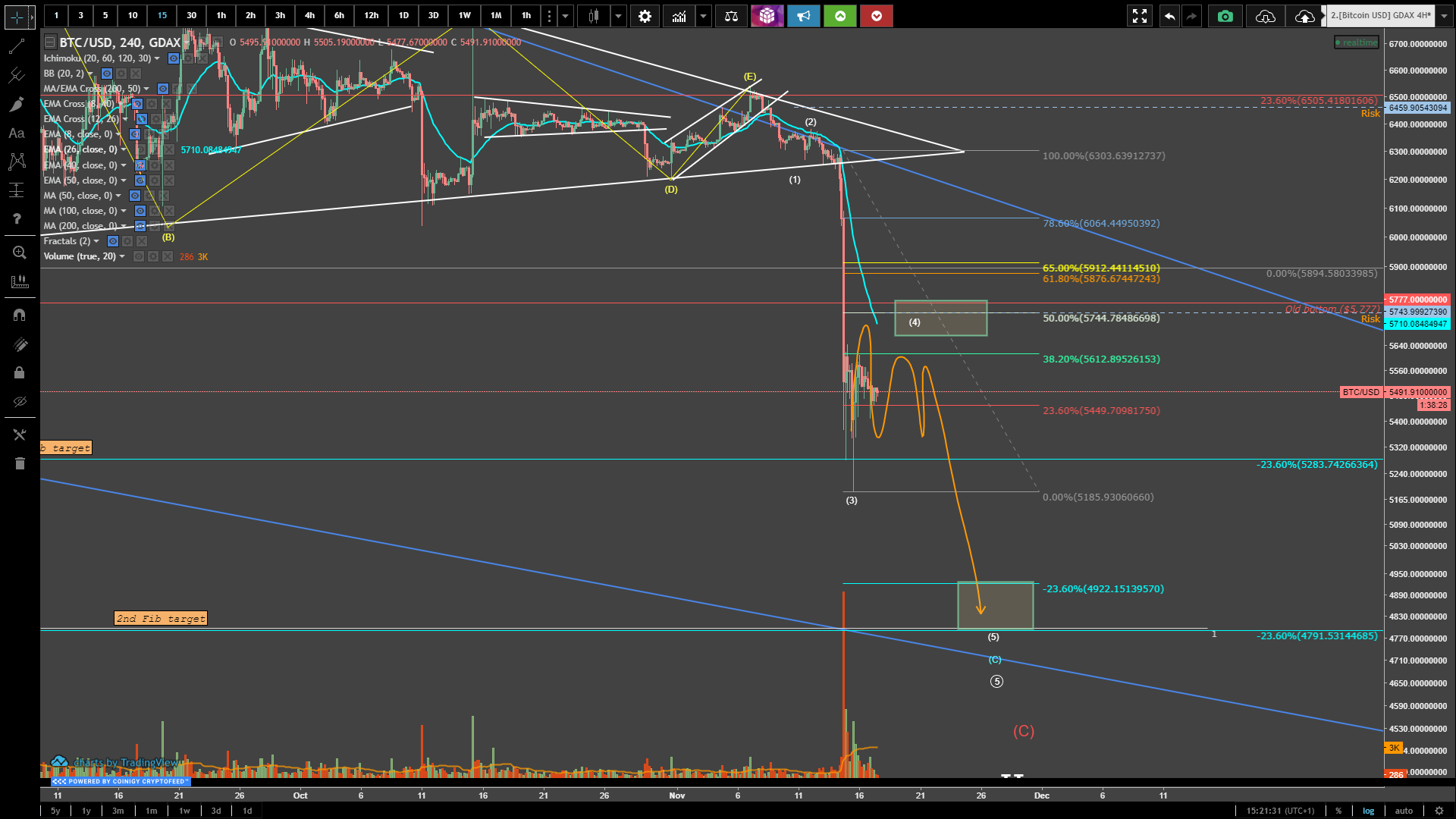The height and width of the screenshot is (819, 1456).
Task: Select the brush drawing tool
Action: 17,105
